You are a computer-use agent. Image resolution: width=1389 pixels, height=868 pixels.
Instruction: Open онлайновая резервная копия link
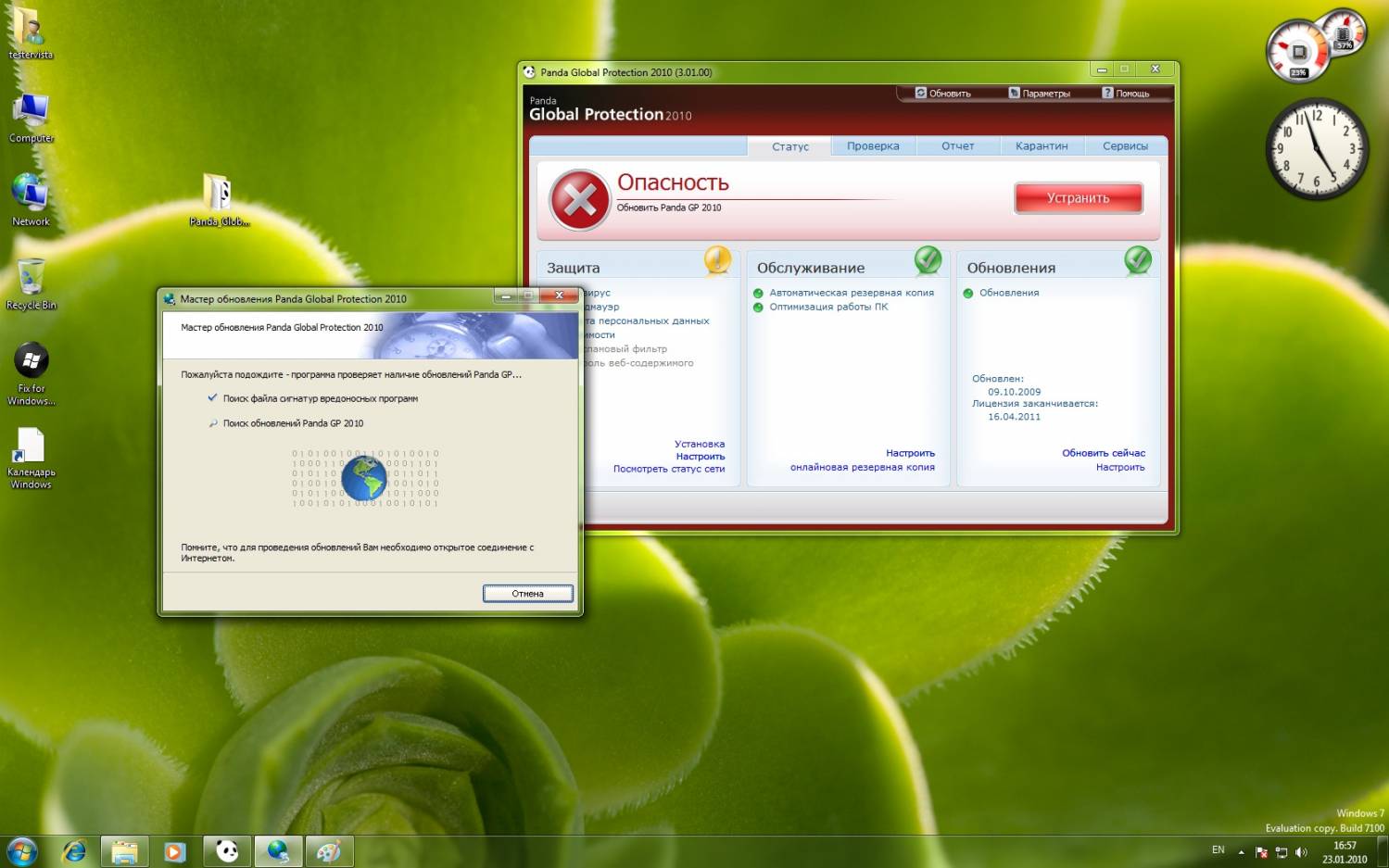pyautogui.click(x=863, y=467)
